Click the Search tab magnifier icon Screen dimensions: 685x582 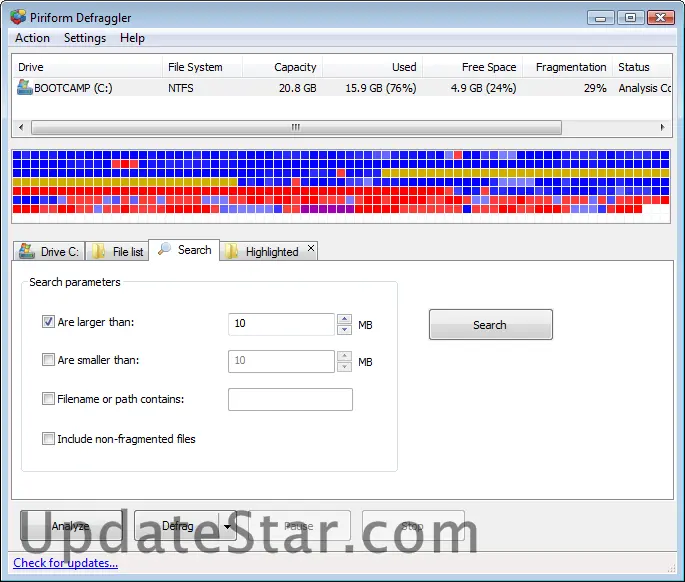tap(164, 249)
